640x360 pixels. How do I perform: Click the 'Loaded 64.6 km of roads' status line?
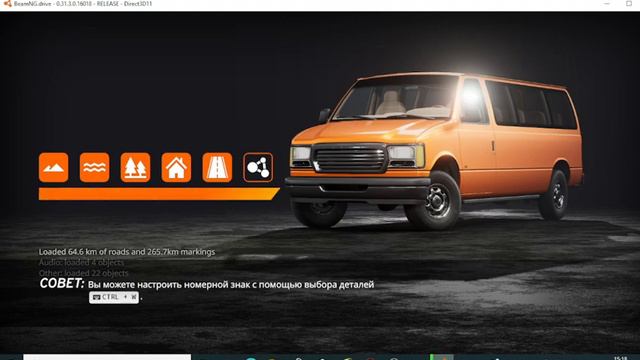(x=127, y=252)
